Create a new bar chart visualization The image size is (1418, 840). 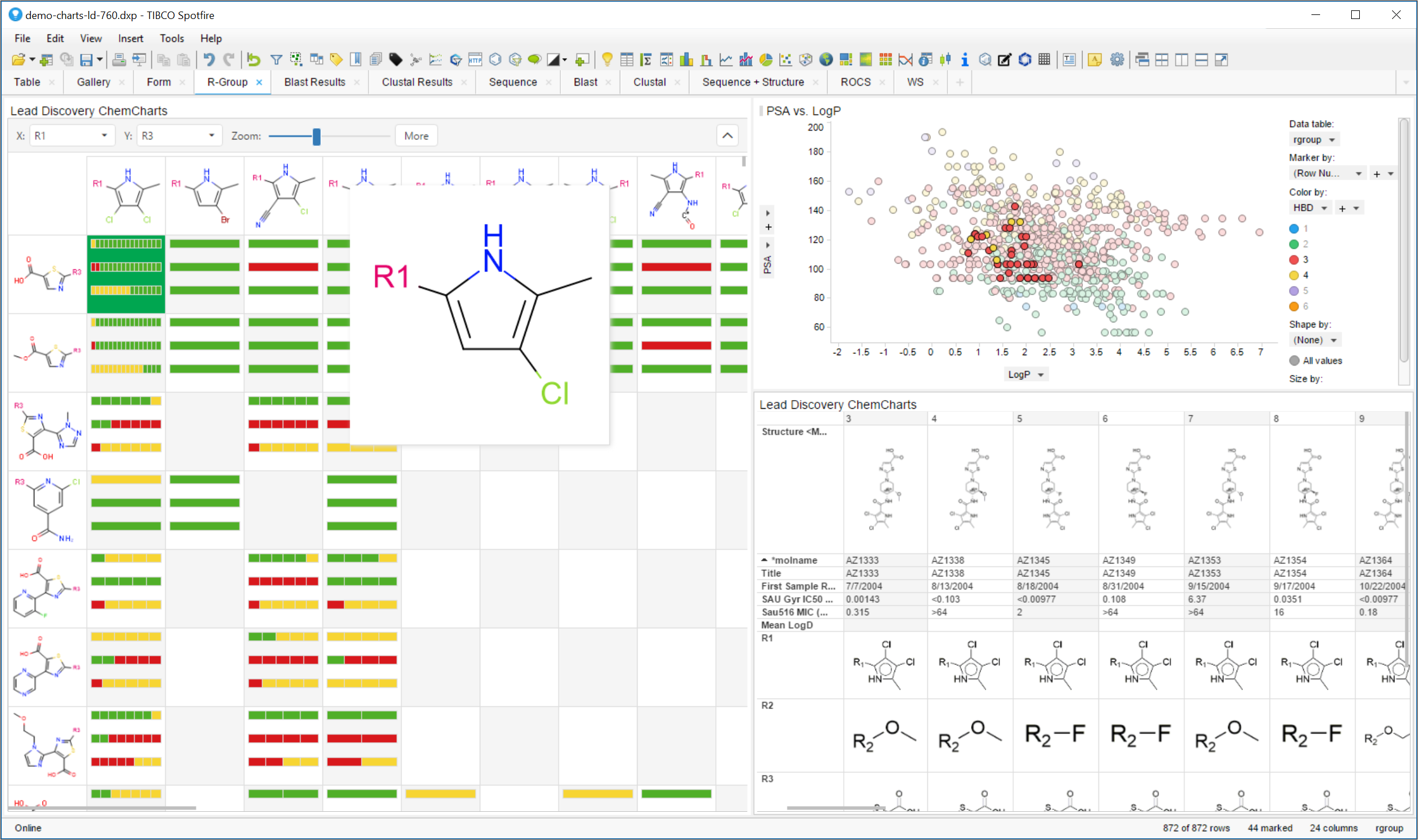click(687, 59)
